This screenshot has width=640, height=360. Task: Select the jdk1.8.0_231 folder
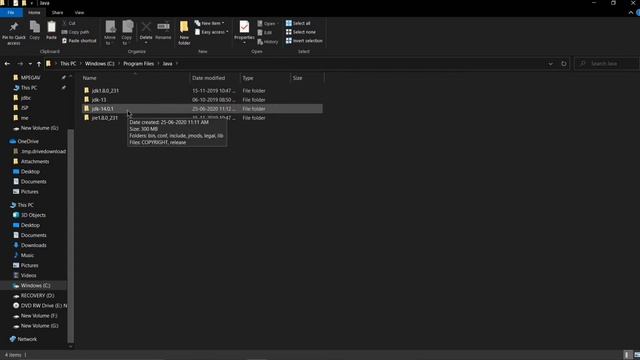(x=202, y=91)
